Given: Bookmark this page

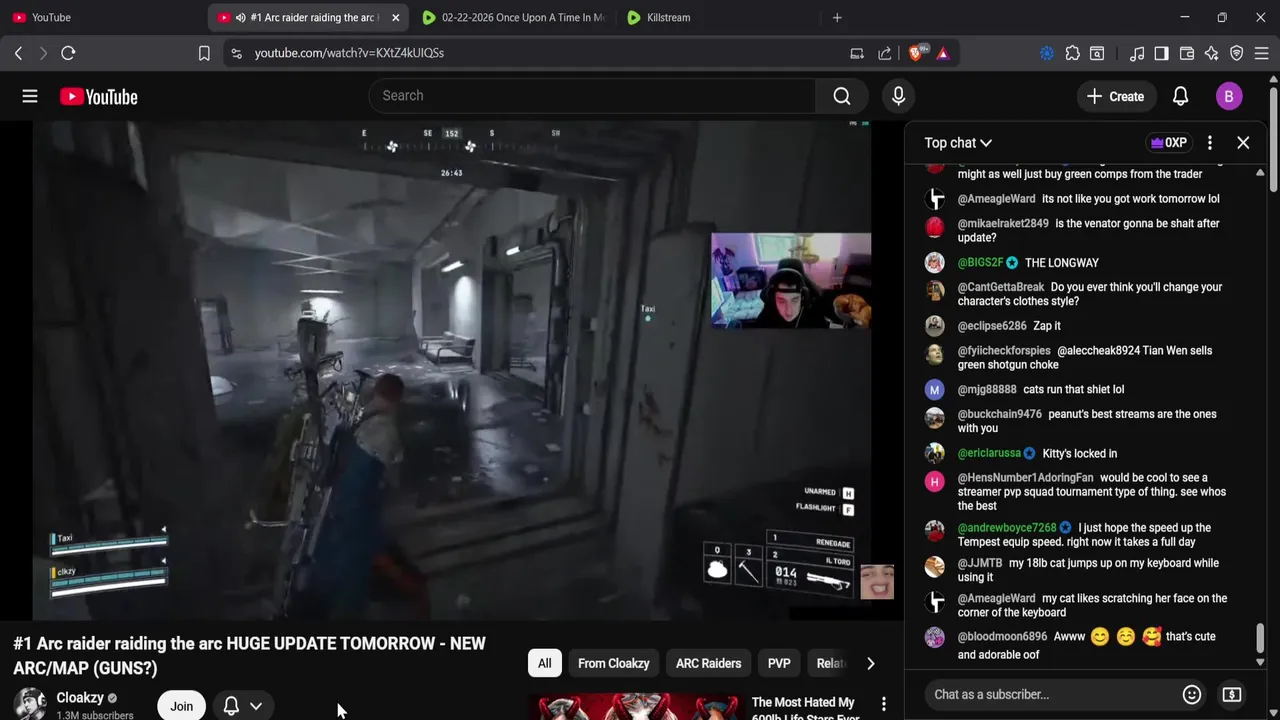Looking at the screenshot, I should click(x=204, y=53).
